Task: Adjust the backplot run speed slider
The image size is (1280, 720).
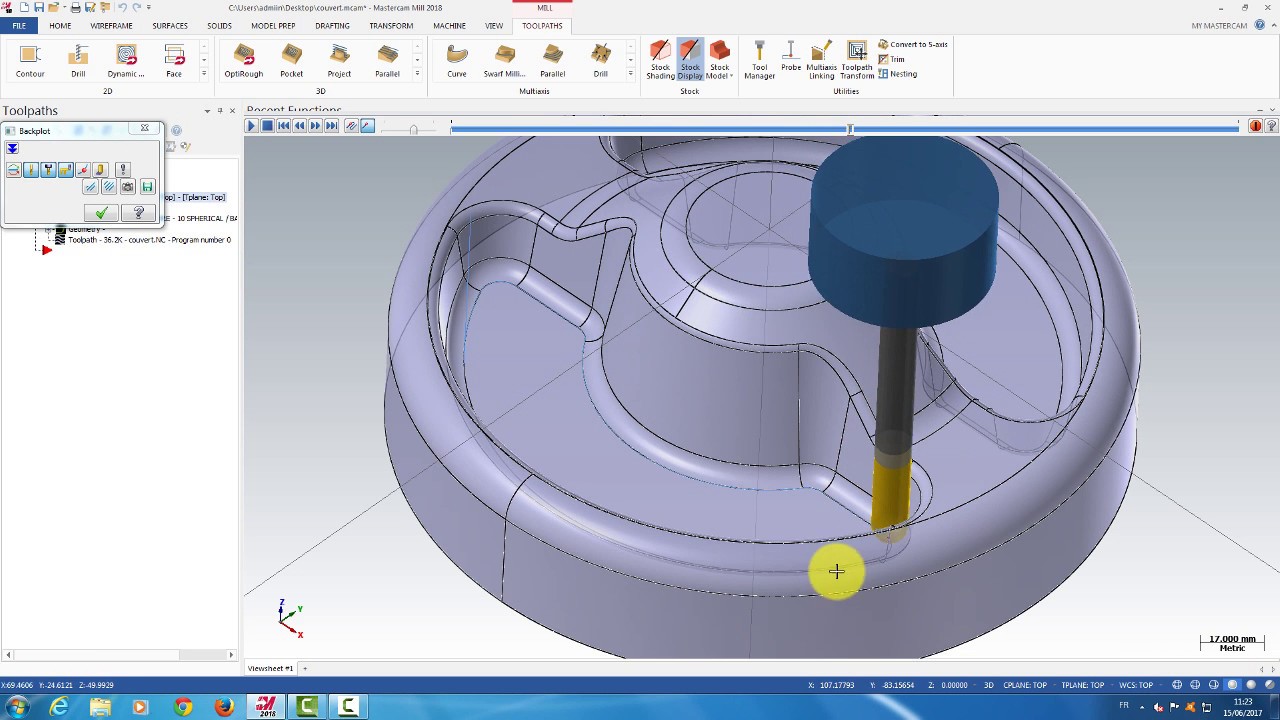Action: pos(413,129)
